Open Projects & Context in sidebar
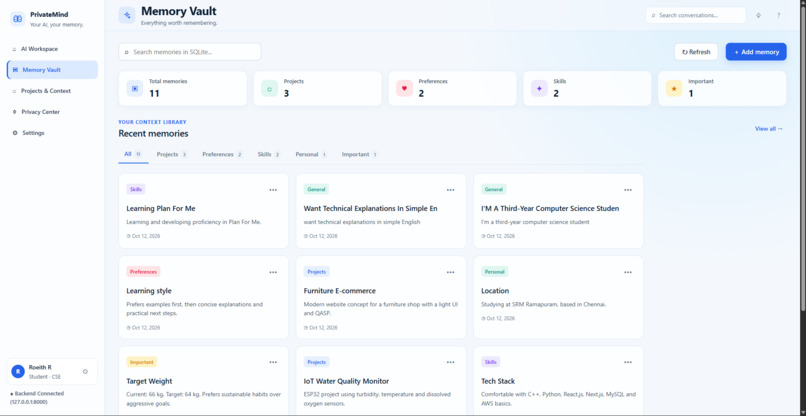Image resolution: width=806 pixels, height=416 pixels. 52,91
